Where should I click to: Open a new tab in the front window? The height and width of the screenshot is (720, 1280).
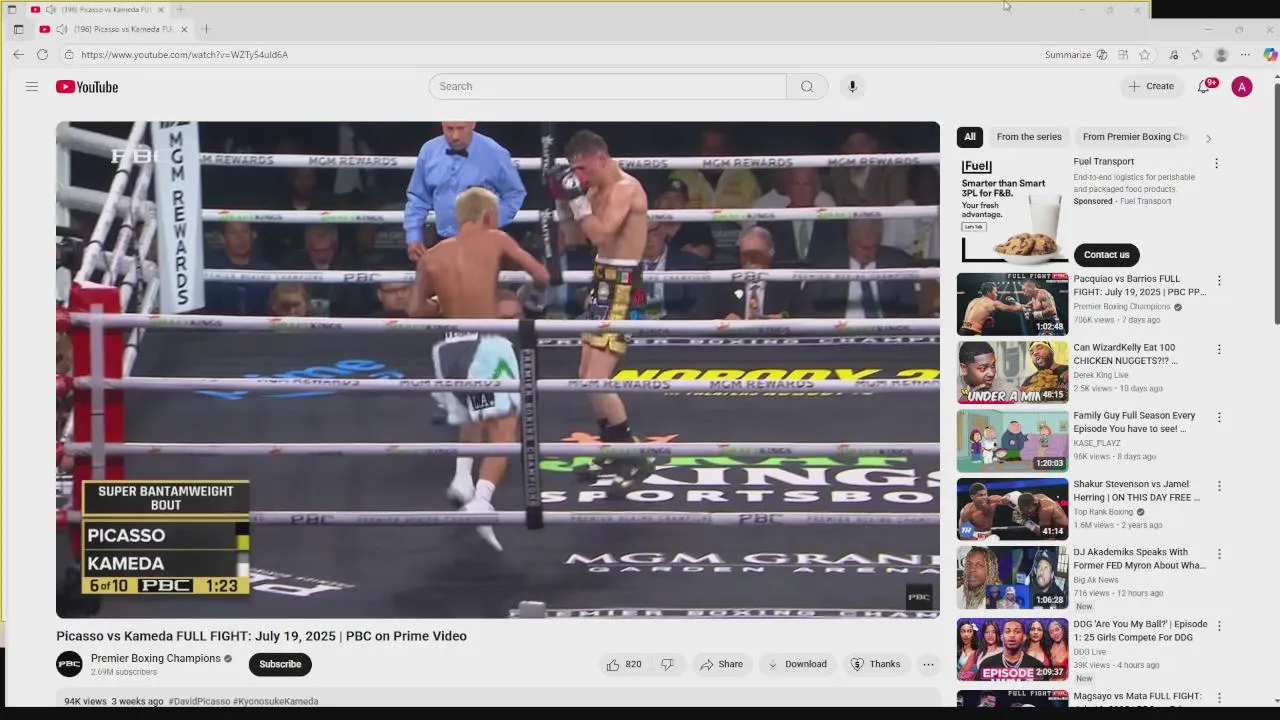click(206, 29)
